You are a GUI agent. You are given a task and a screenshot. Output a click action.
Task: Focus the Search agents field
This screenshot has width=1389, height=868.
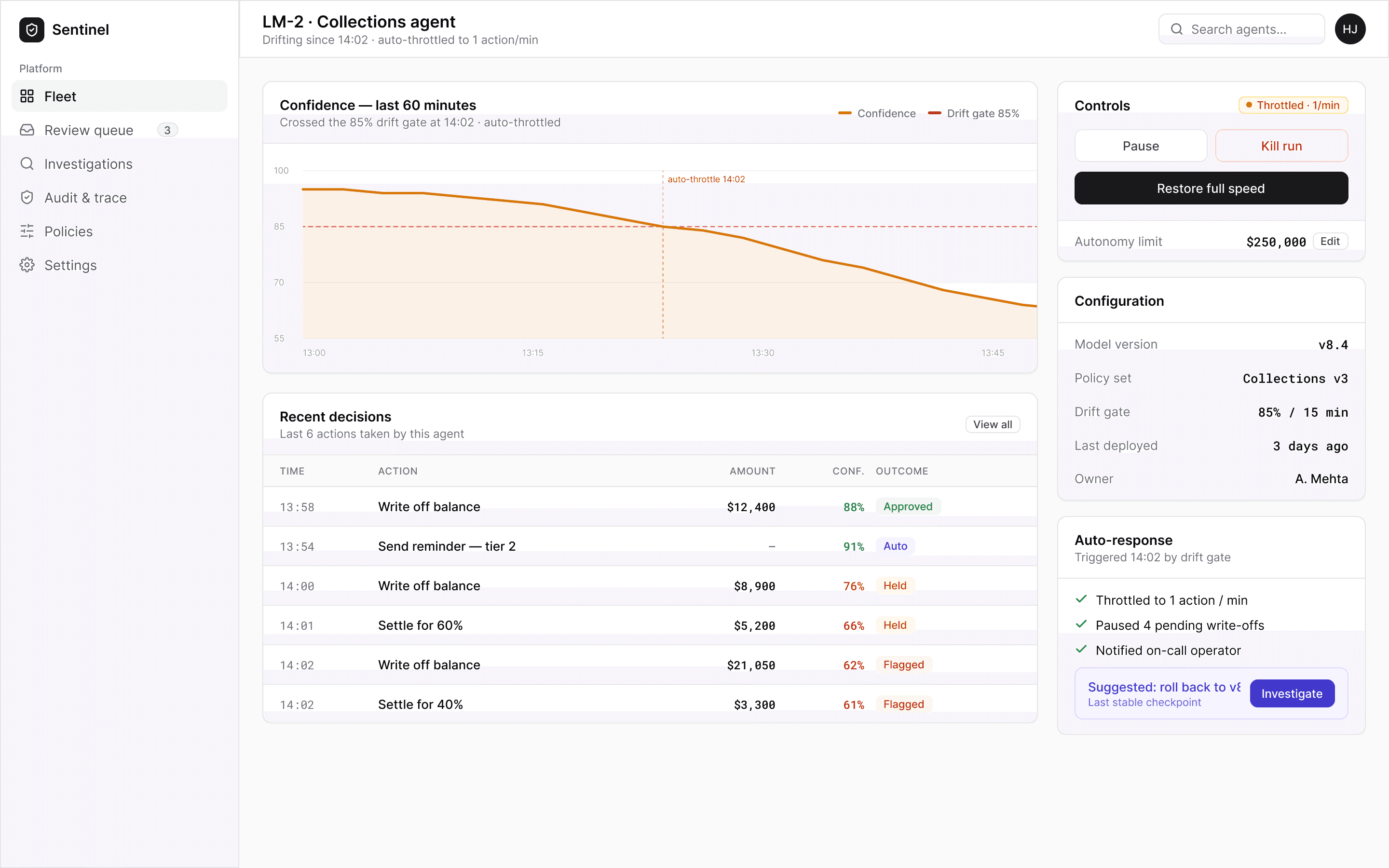1241,29
